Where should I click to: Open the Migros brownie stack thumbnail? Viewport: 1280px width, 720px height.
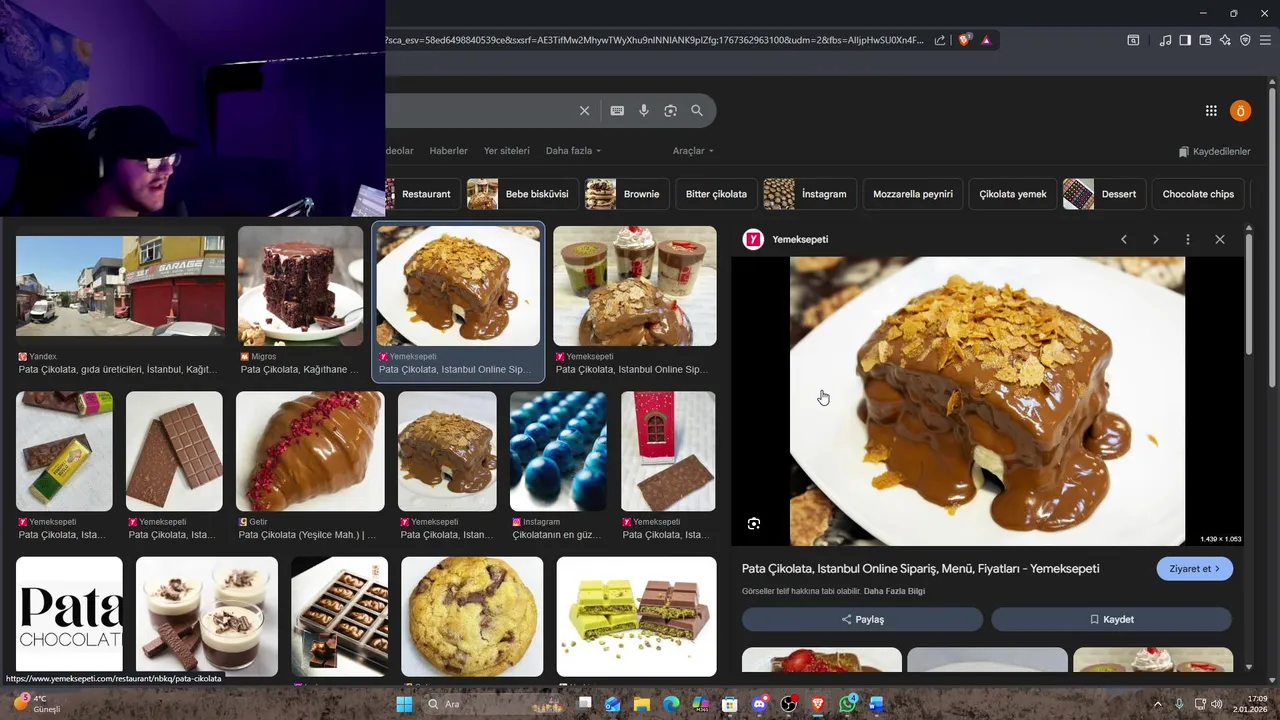[x=300, y=286]
